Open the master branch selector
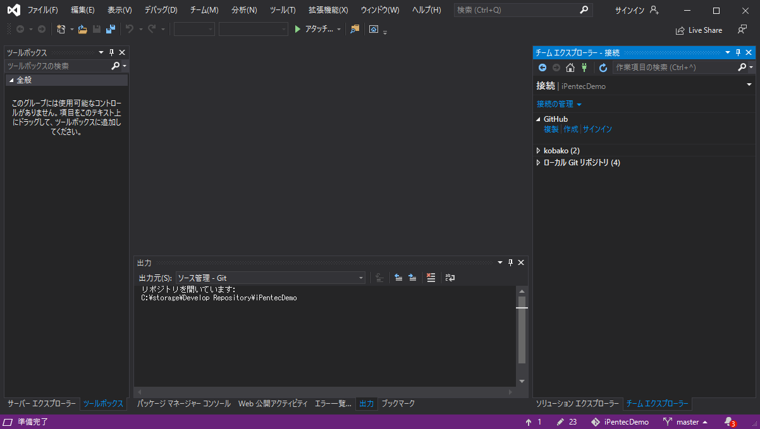Image resolution: width=760 pixels, height=429 pixels. pos(685,422)
